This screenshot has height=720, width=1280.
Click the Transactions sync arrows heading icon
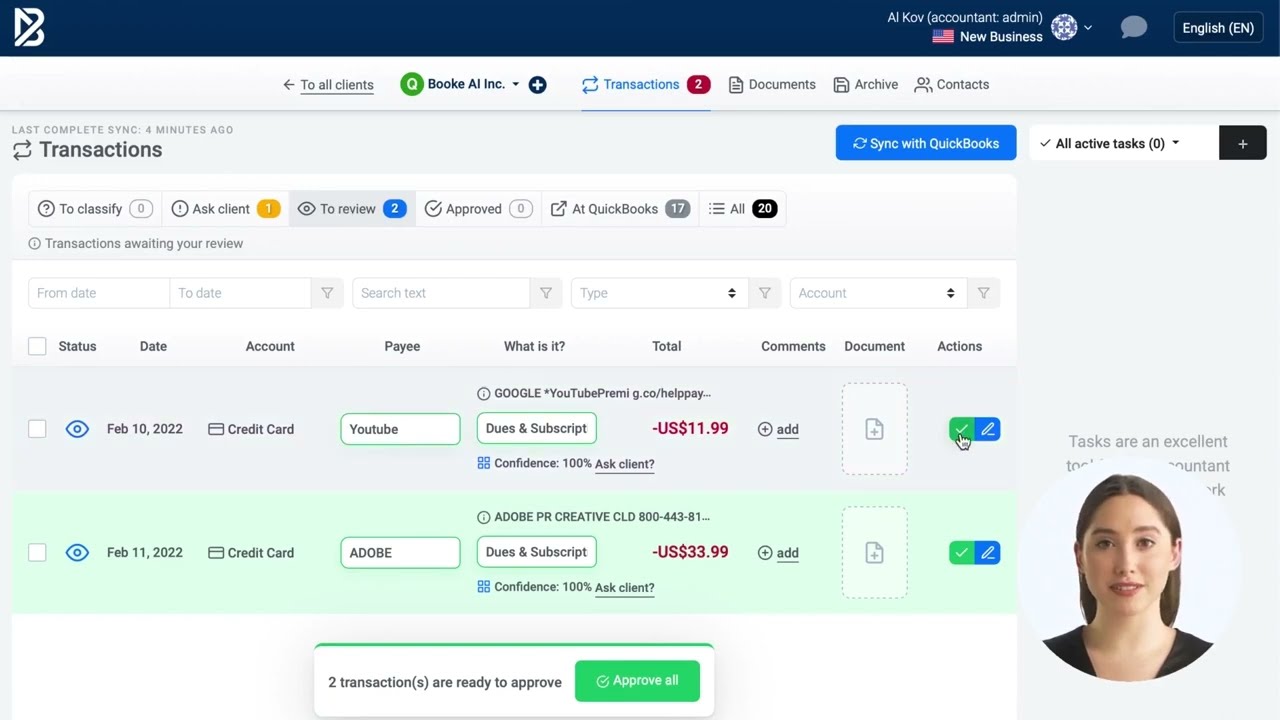click(x=22, y=150)
